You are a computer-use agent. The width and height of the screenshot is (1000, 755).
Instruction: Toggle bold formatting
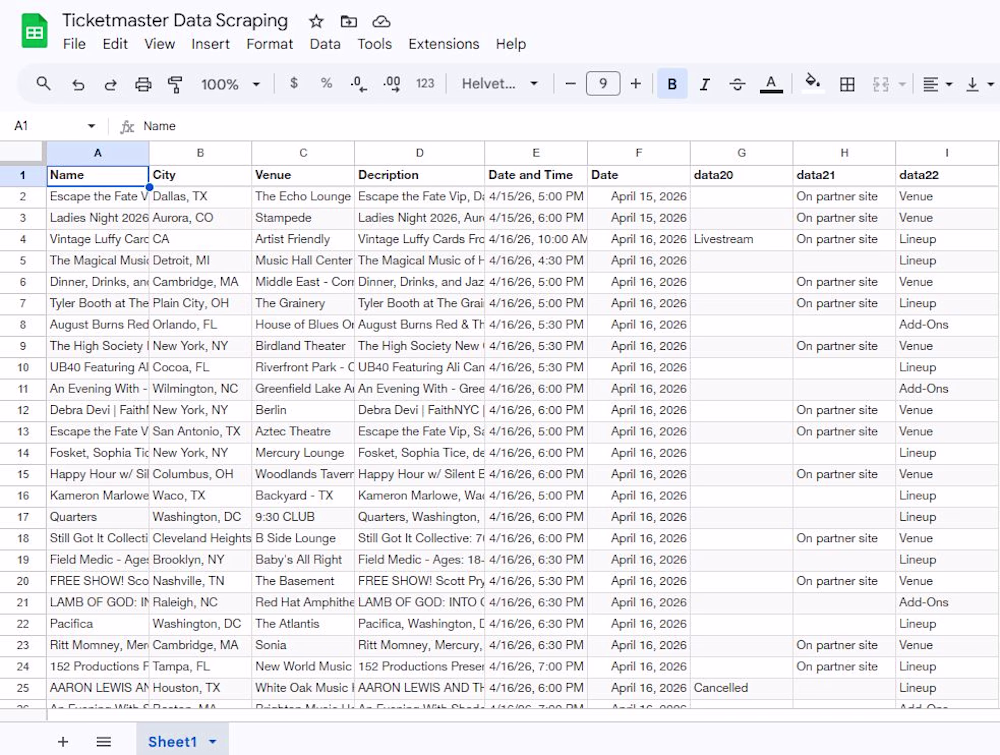672,84
